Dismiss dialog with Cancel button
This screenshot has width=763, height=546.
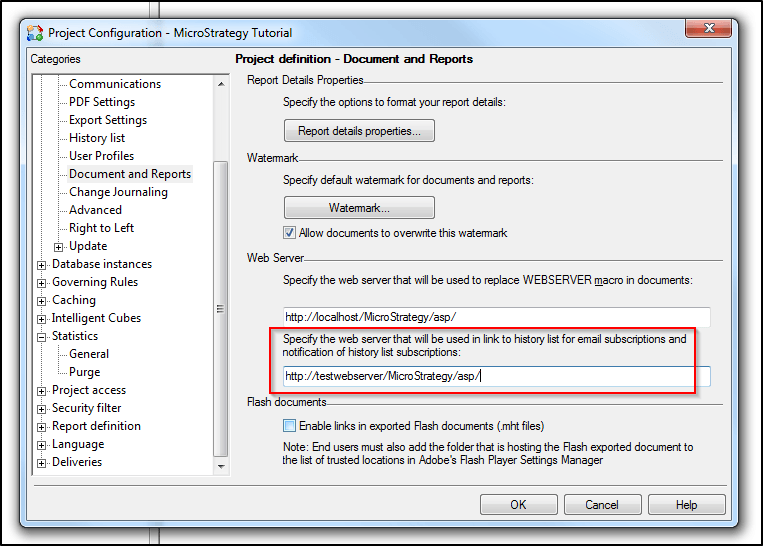pos(602,505)
